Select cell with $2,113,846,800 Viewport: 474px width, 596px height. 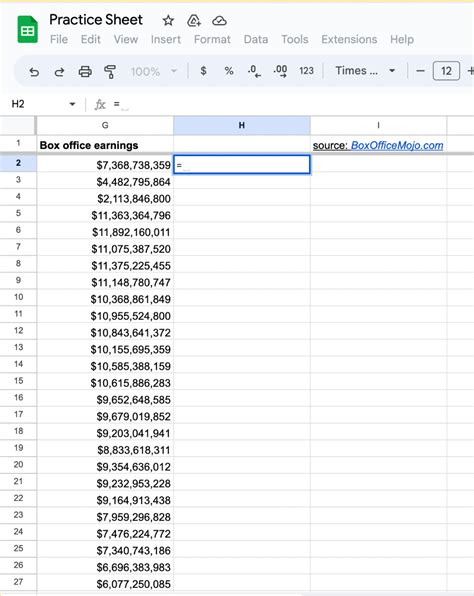tap(105, 198)
